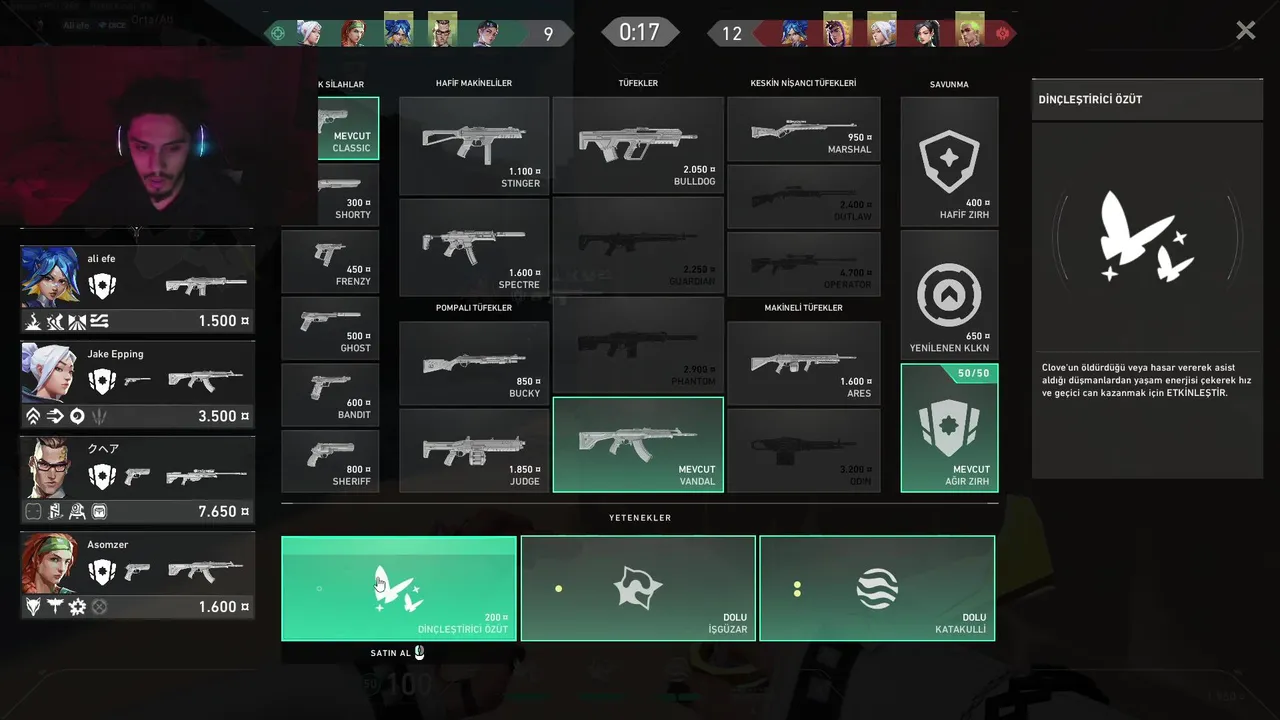This screenshot has height=720, width=1280.
Task: Buy the Bucky shotgun
Action: point(474,362)
